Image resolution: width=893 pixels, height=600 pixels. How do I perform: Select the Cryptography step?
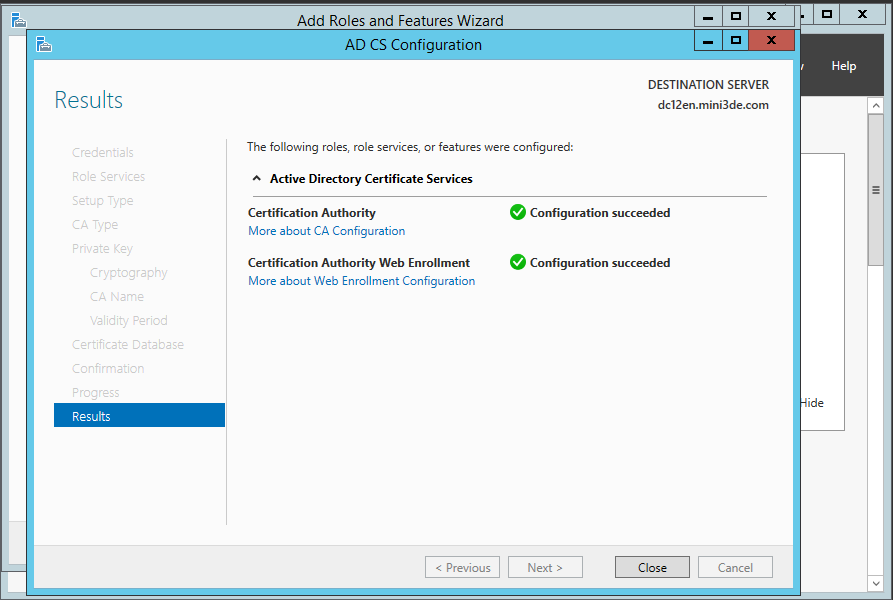pyautogui.click(x=129, y=273)
